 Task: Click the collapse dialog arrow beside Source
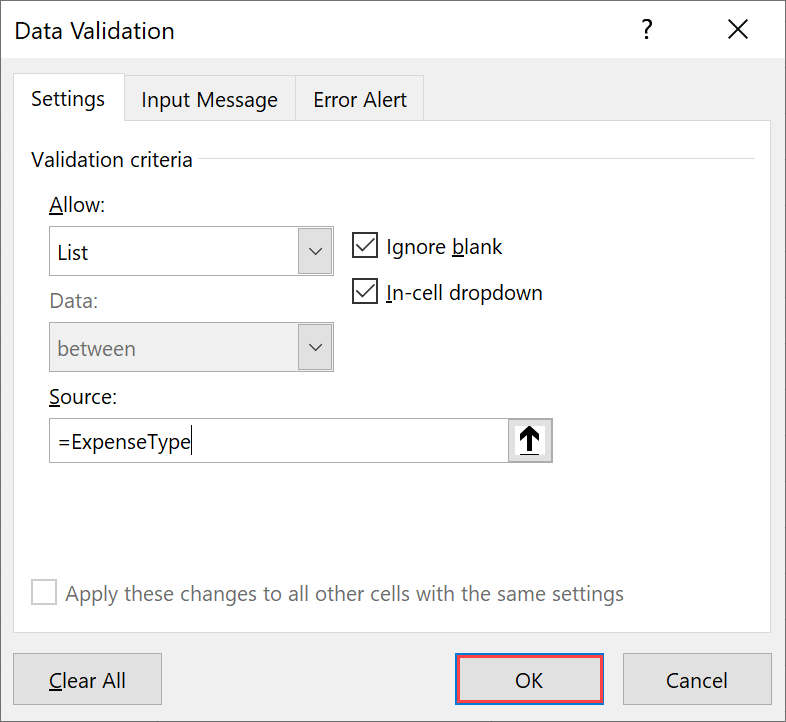(x=530, y=441)
